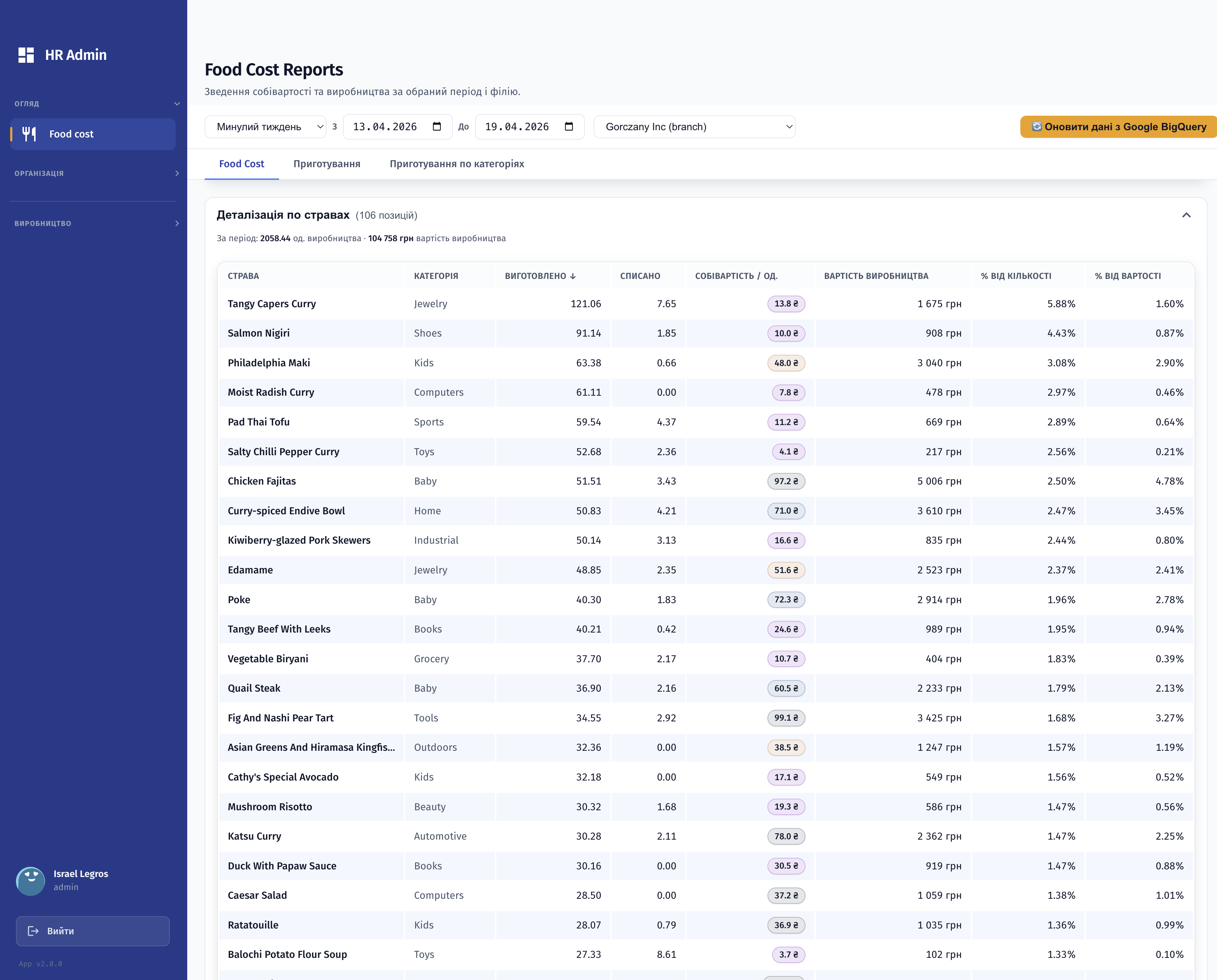Image resolution: width=1217 pixels, height=980 pixels.
Task: Sort by % від вартості column header
Action: (1128, 276)
